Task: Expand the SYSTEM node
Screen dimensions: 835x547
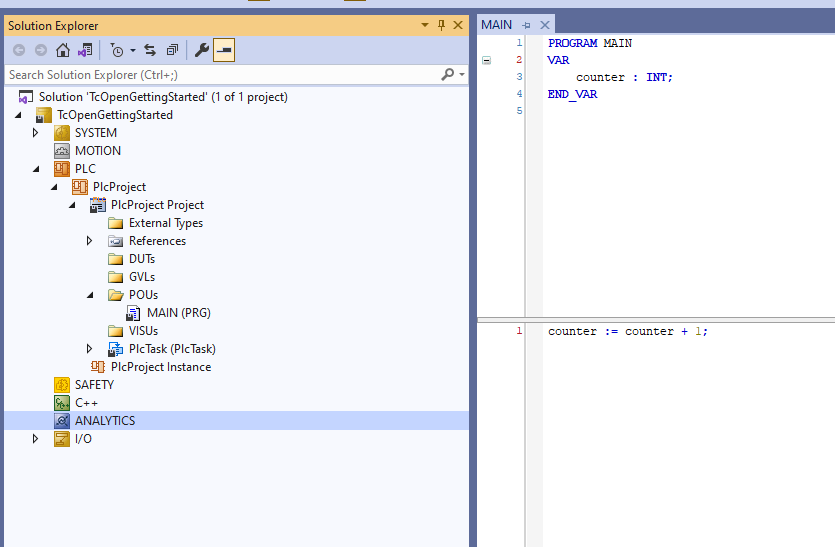Action: (36, 133)
